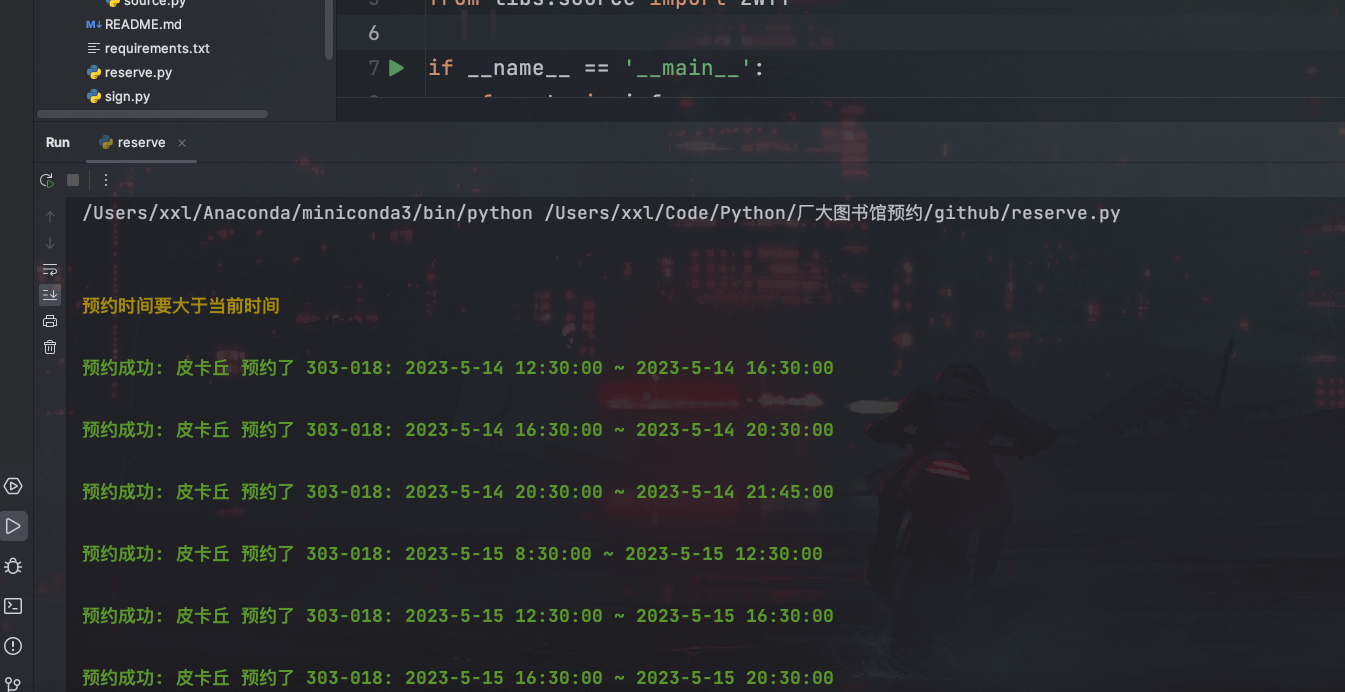1345x692 pixels.
Task: Print the console output
Action: pyautogui.click(x=50, y=321)
